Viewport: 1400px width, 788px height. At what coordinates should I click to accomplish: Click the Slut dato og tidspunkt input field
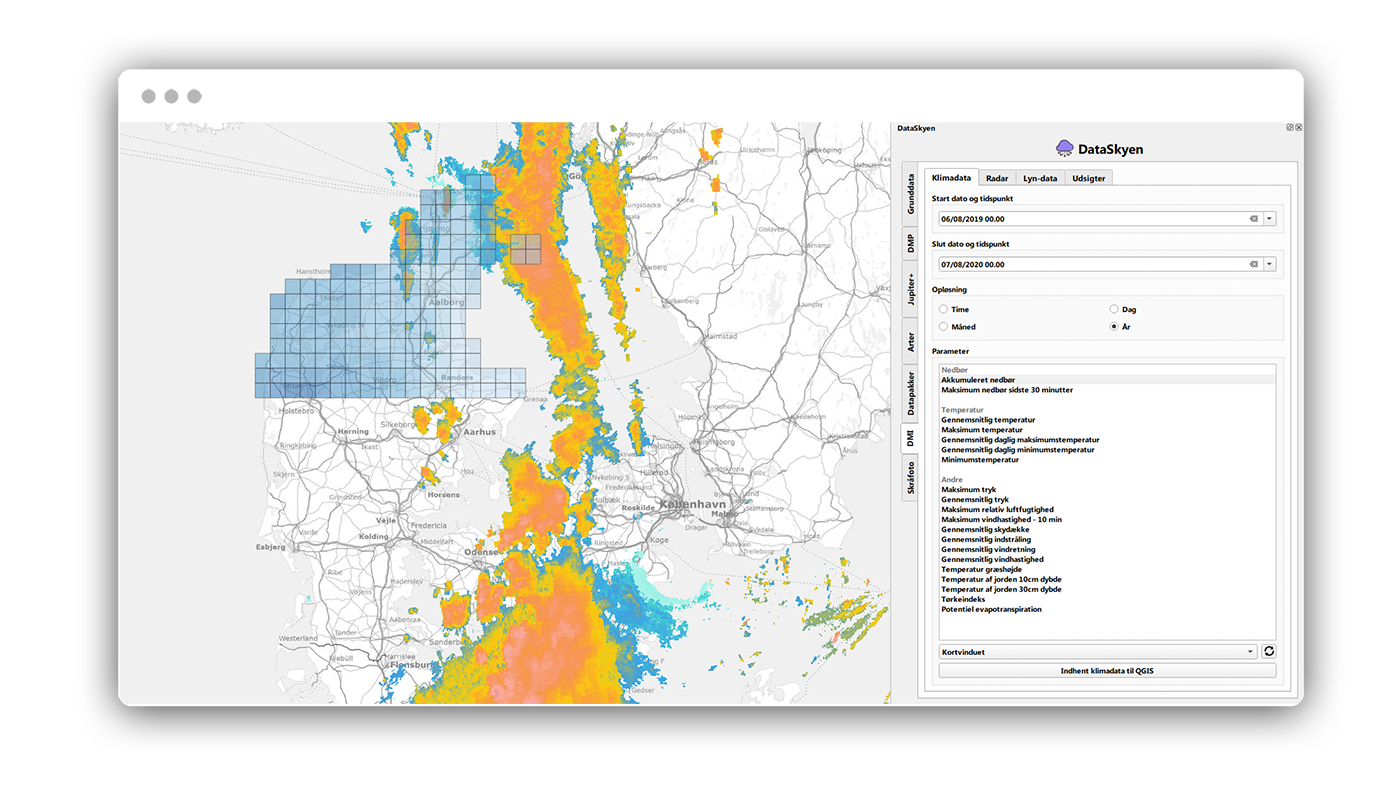1090,264
